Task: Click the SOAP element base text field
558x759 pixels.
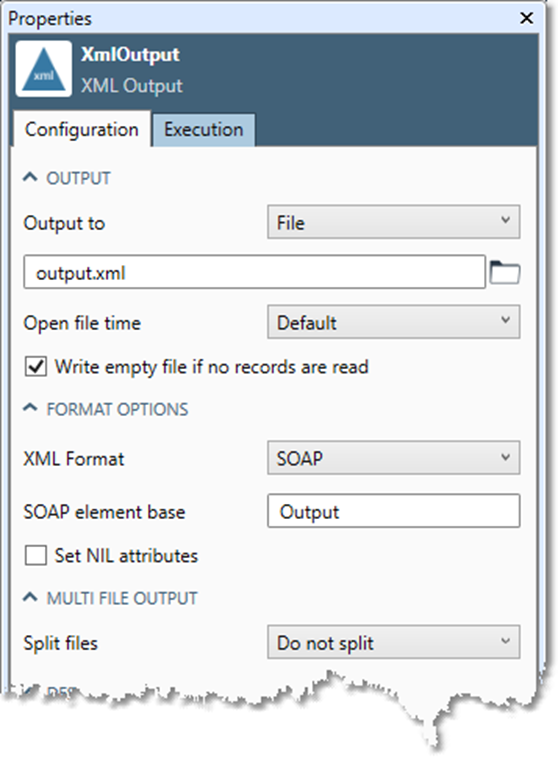Action: [x=393, y=511]
